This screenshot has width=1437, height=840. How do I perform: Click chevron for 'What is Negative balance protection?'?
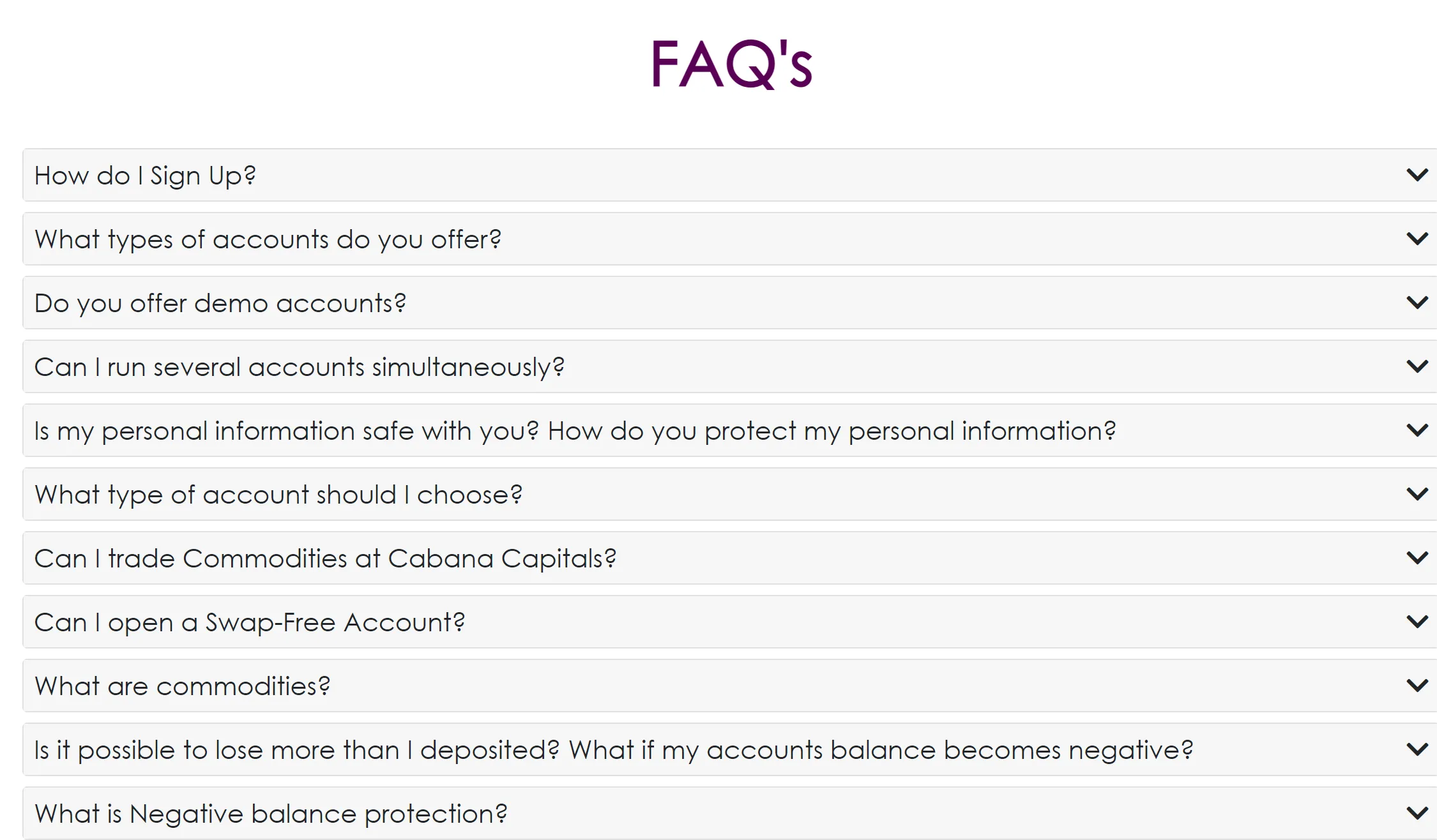pyautogui.click(x=1417, y=813)
